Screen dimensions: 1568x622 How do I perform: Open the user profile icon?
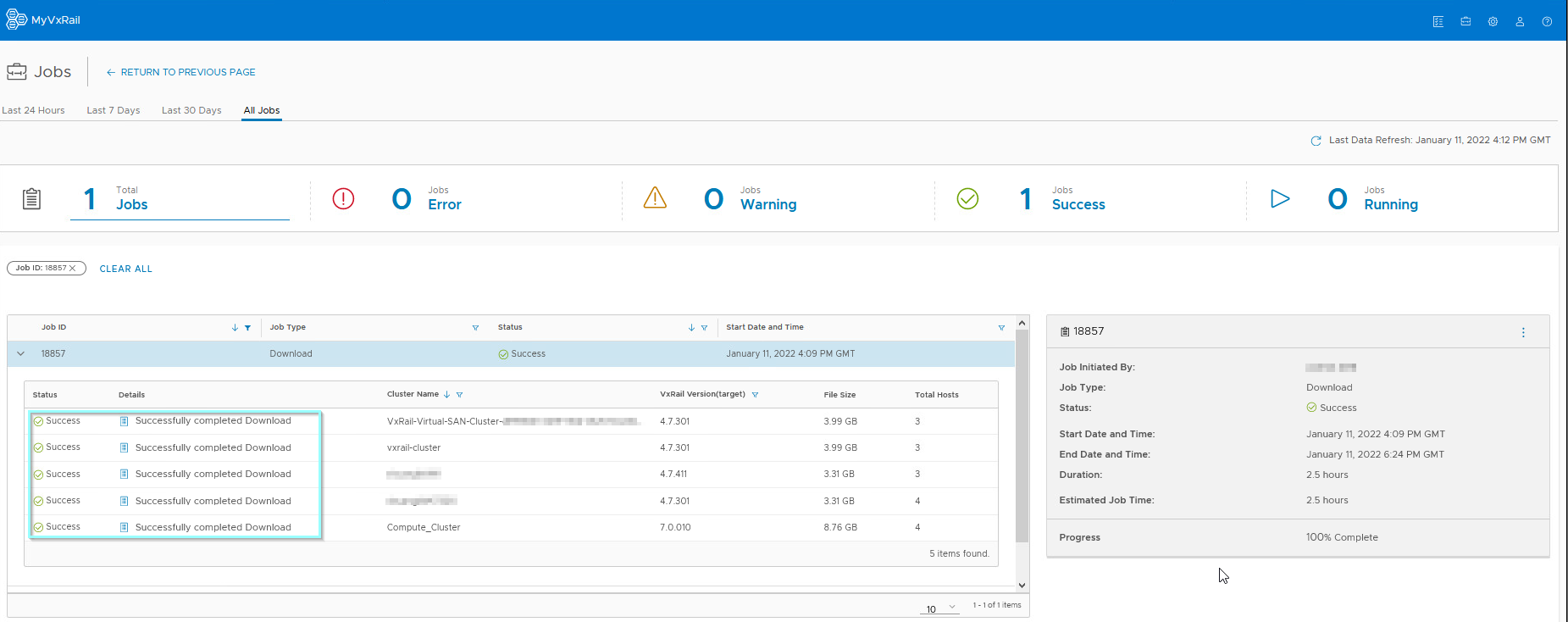click(1520, 21)
